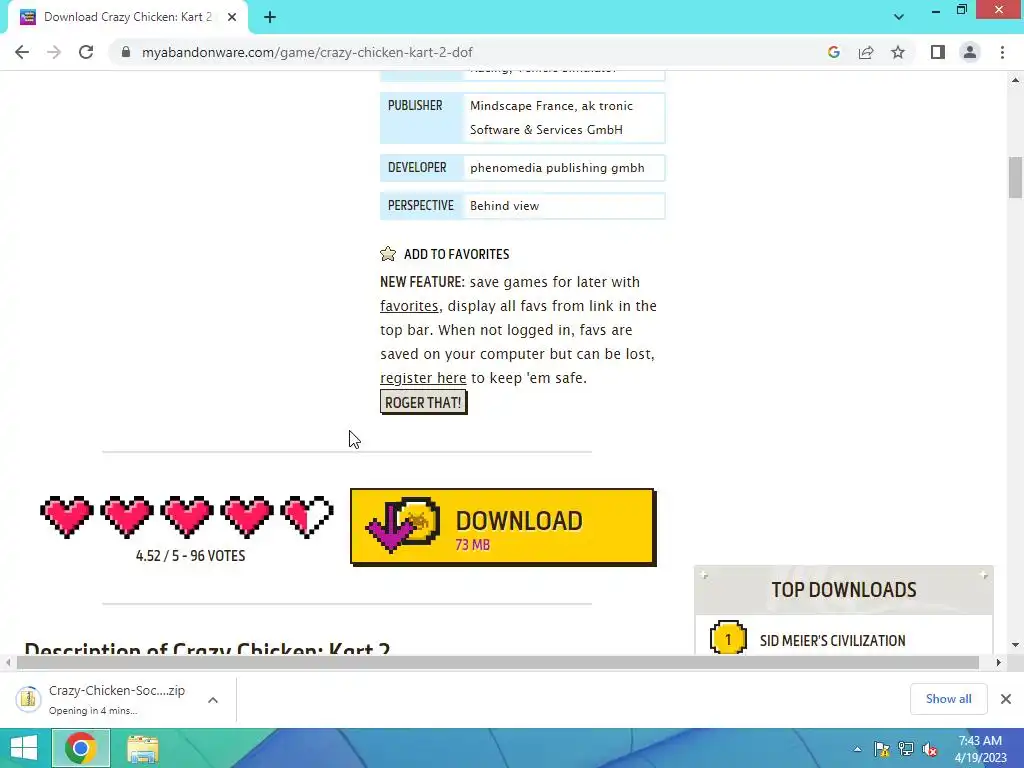Click the muted volume tray icon
The width and height of the screenshot is (1024, 768).
pos(930,749)
